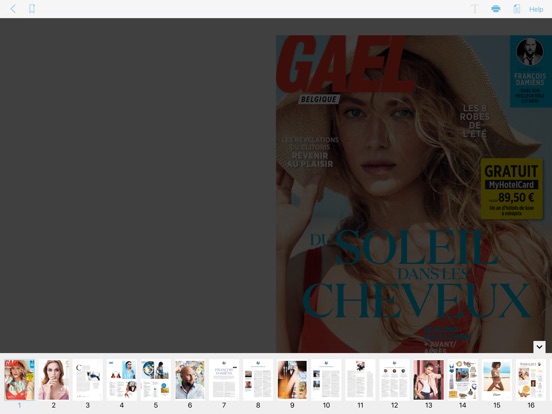Screen dimensions: 552x414
Task: Collapse the thumbnail strip with the chevron
Action: coord(539,347)
